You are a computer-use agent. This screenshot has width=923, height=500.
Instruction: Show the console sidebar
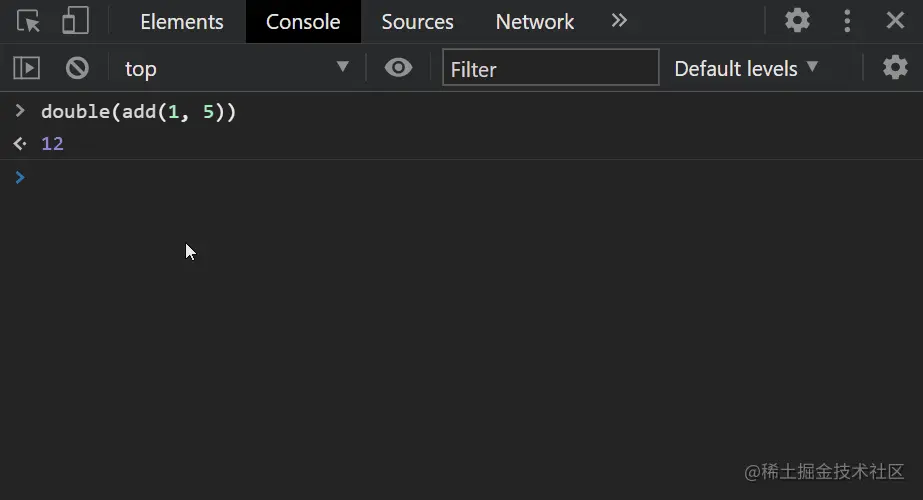pyautogui.click(x=26, y=68)
